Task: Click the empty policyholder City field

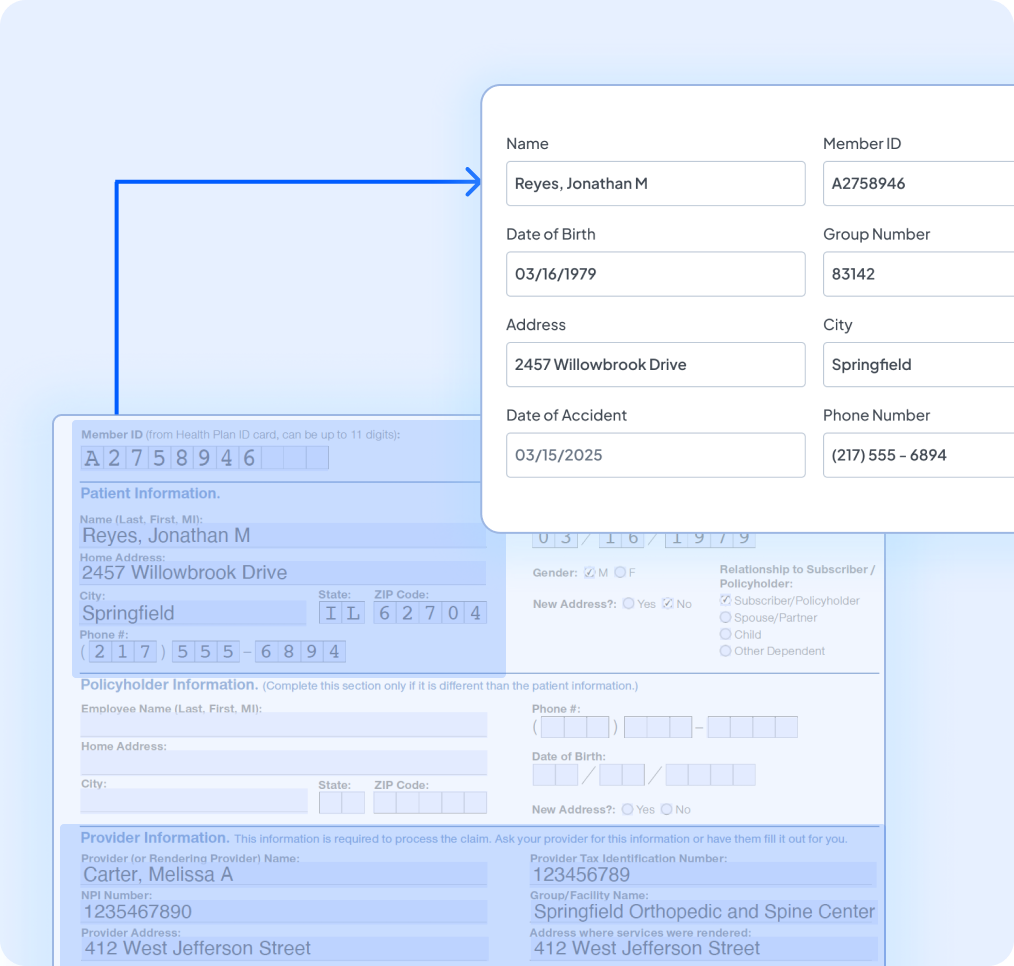Action: pos(194,800)
